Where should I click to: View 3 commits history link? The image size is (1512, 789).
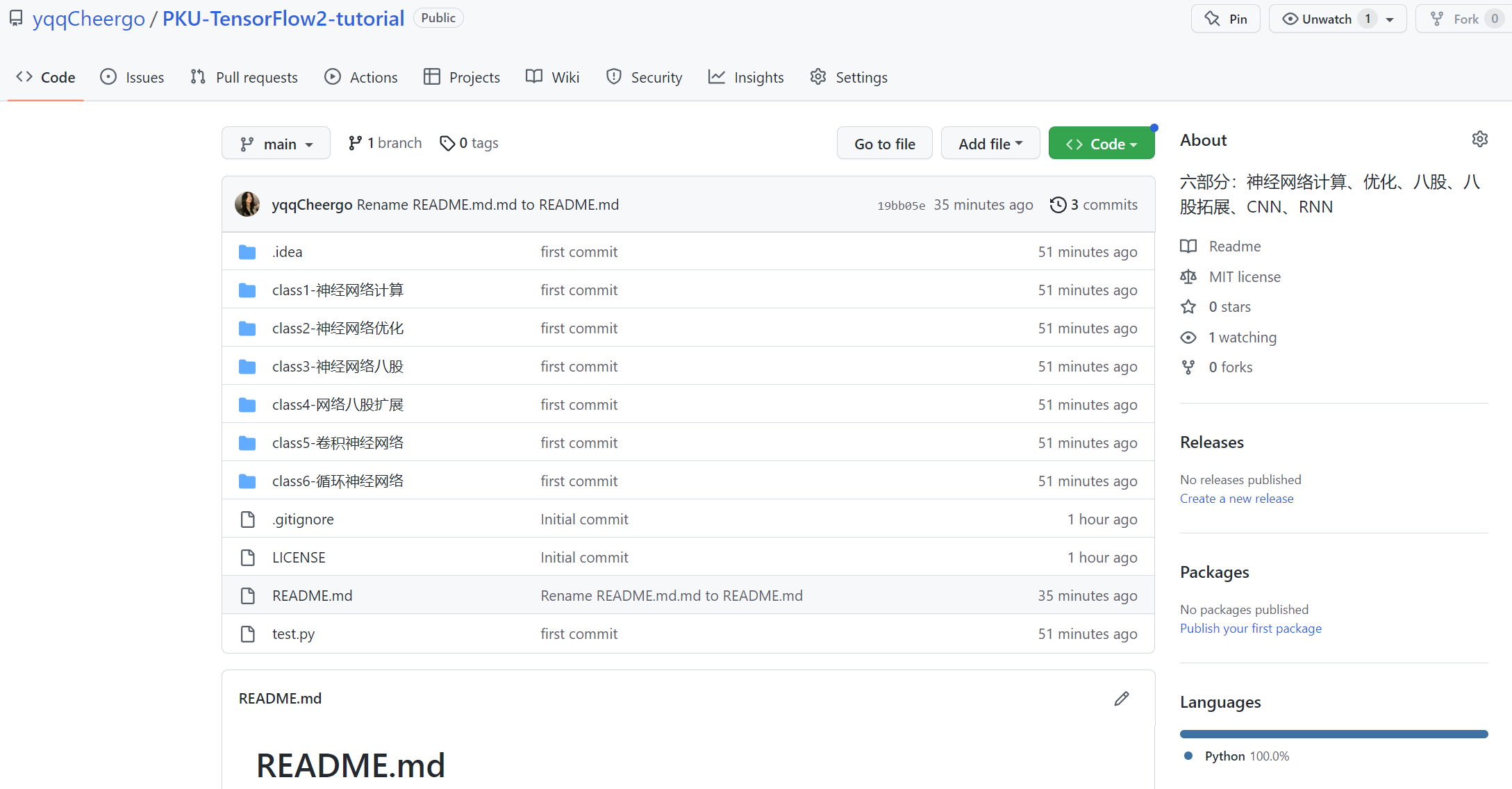coord(1094,205)
